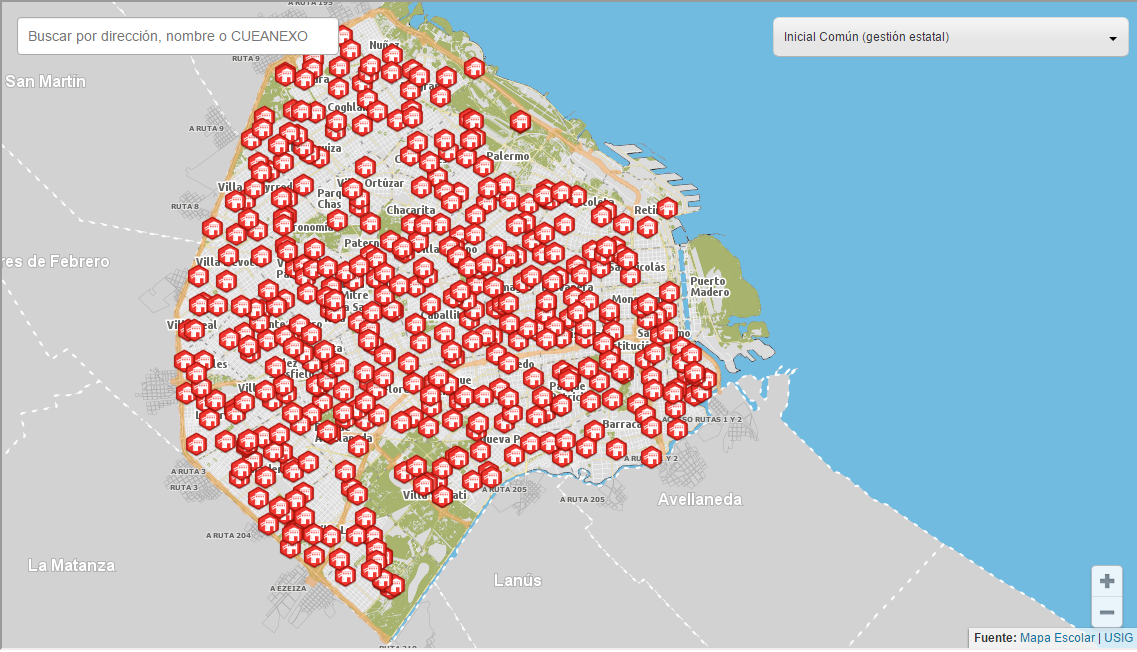This screenshot has width=1137, height=652.
Task: Click the USIG link in the footer
Action: [x=1118, y=638]
